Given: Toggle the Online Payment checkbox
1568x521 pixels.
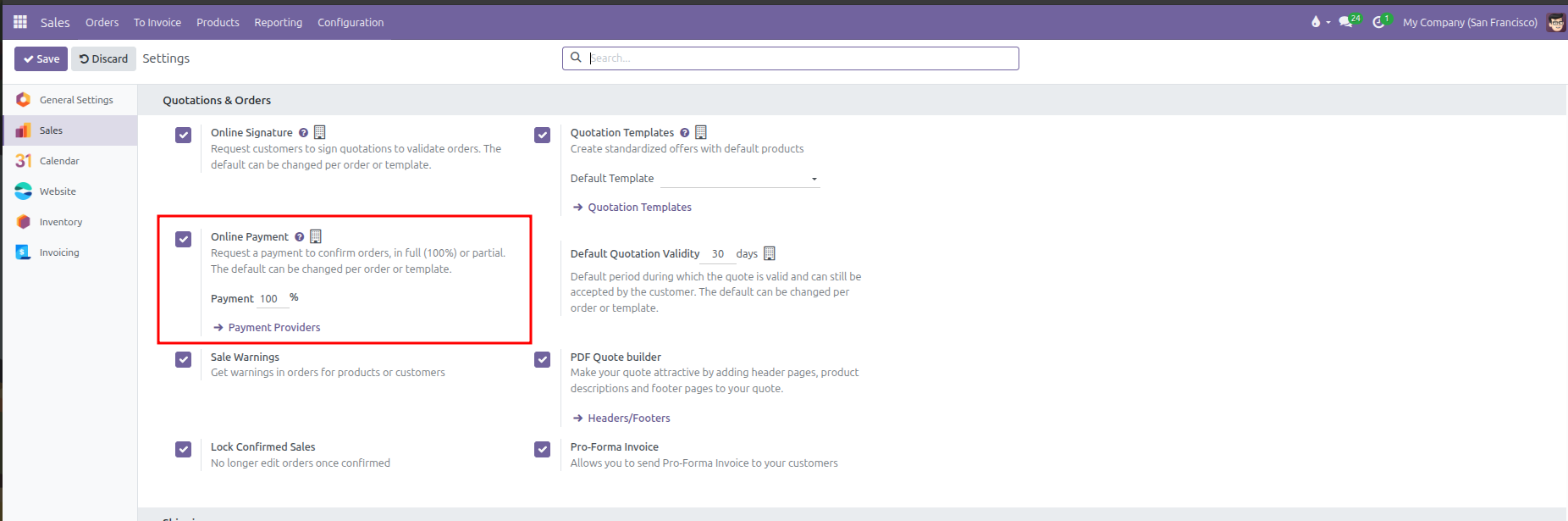Looking at the screenshot, I should (184, 239).
